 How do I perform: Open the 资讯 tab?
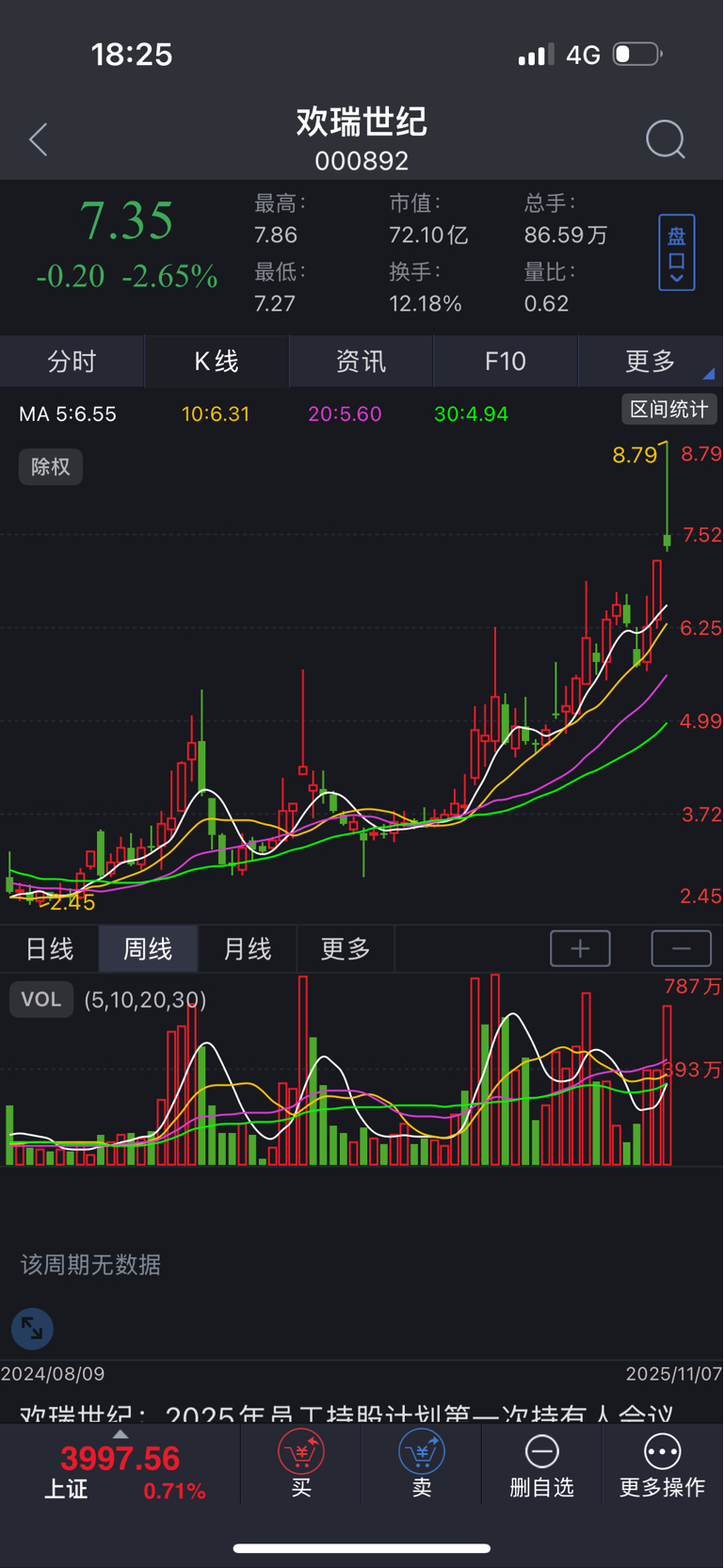(361, 362)
